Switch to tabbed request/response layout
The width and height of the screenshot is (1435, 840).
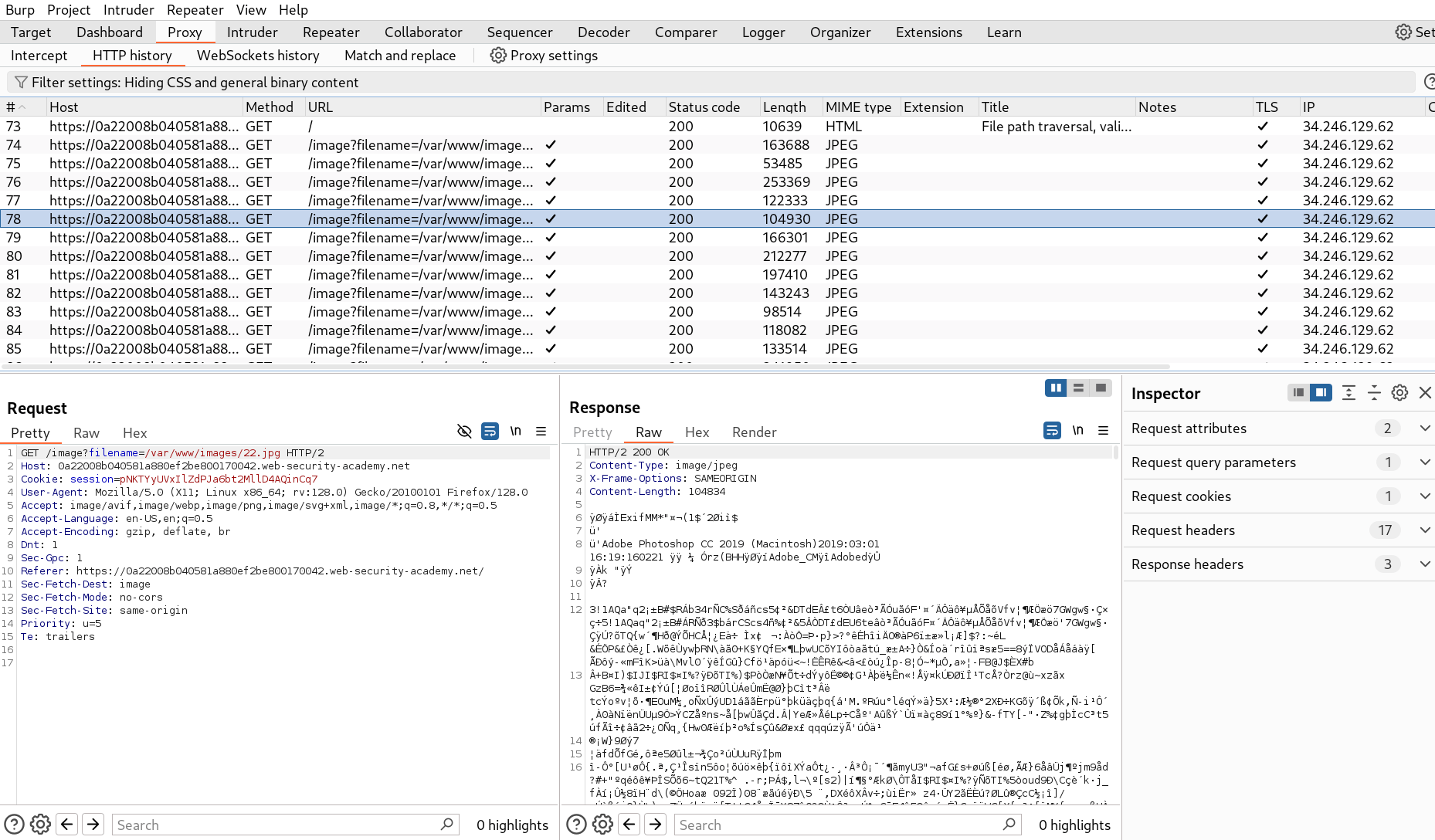1101,388
